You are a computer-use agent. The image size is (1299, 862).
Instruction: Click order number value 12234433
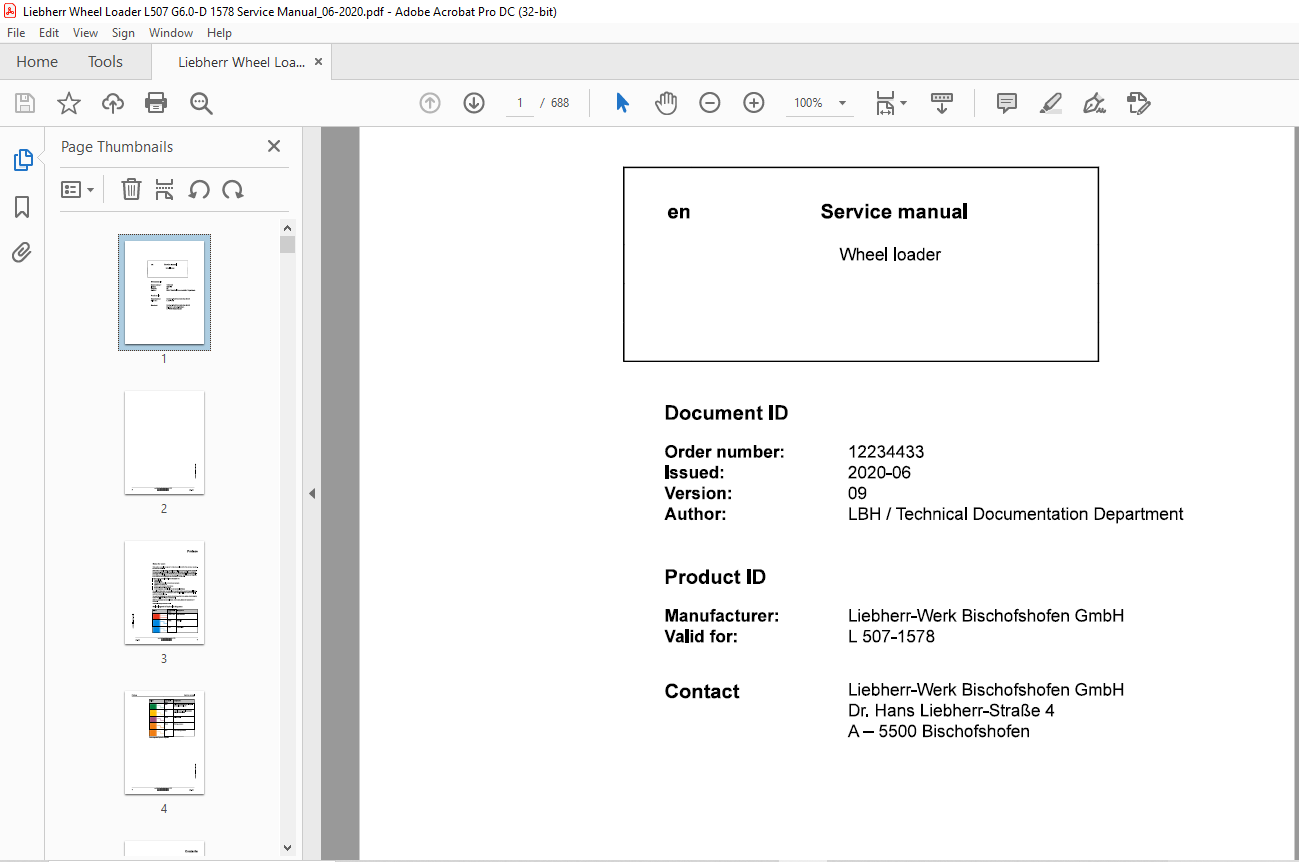click(886, 452)
